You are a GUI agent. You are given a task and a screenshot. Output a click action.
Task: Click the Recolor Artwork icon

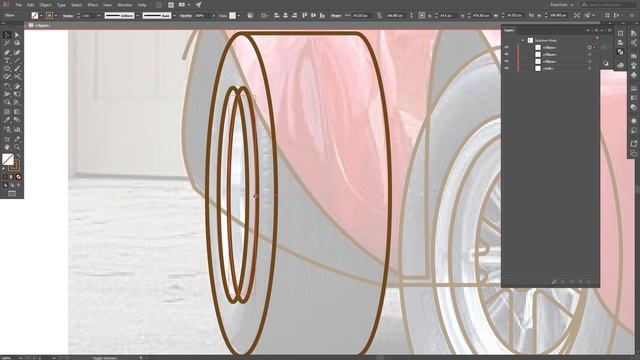pyautogui.click(x=250, y=16)
